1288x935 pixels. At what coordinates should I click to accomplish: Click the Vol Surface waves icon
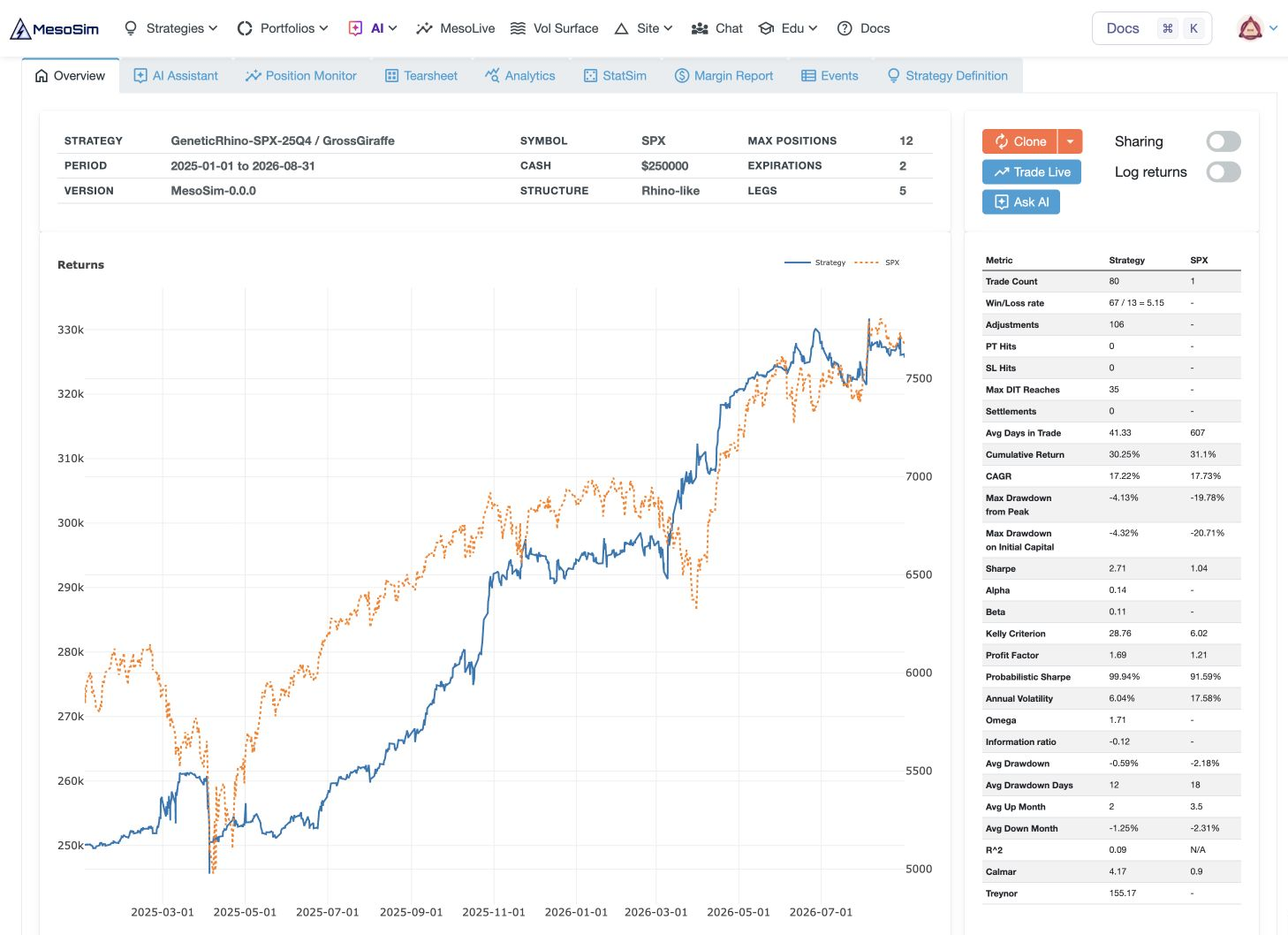(x=518, y=28)
